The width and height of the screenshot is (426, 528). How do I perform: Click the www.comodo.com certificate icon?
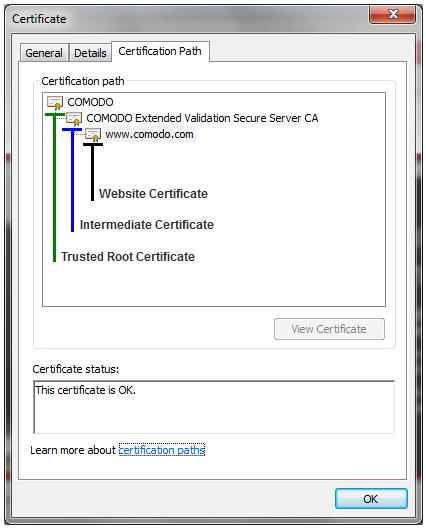(93, 135)
